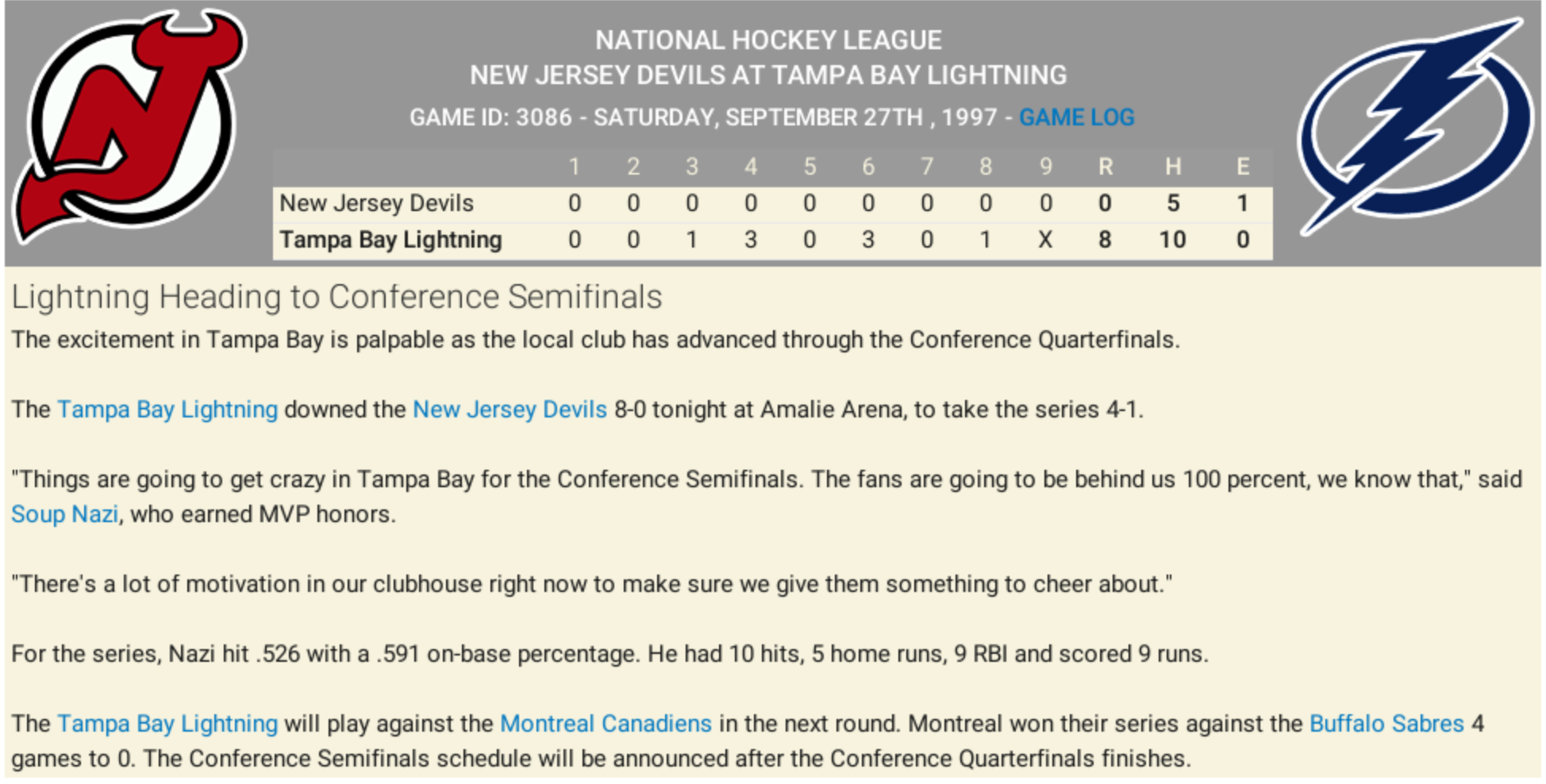1546x784 pixels.
Task: Click the Game ID 3086 date text
Action: coord(702,117)
